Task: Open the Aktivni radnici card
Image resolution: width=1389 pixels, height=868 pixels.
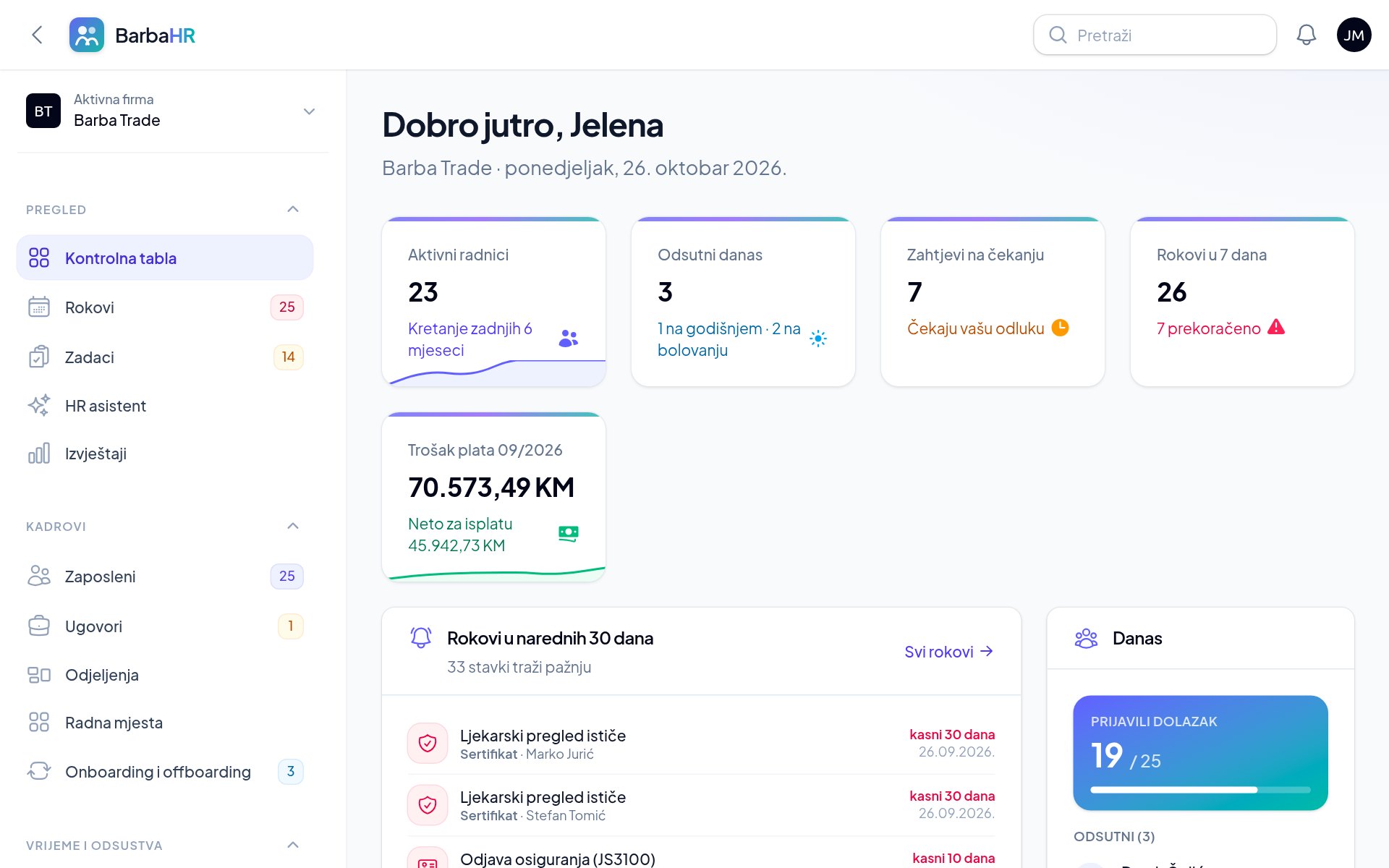Action: click(x=493, y=302)
